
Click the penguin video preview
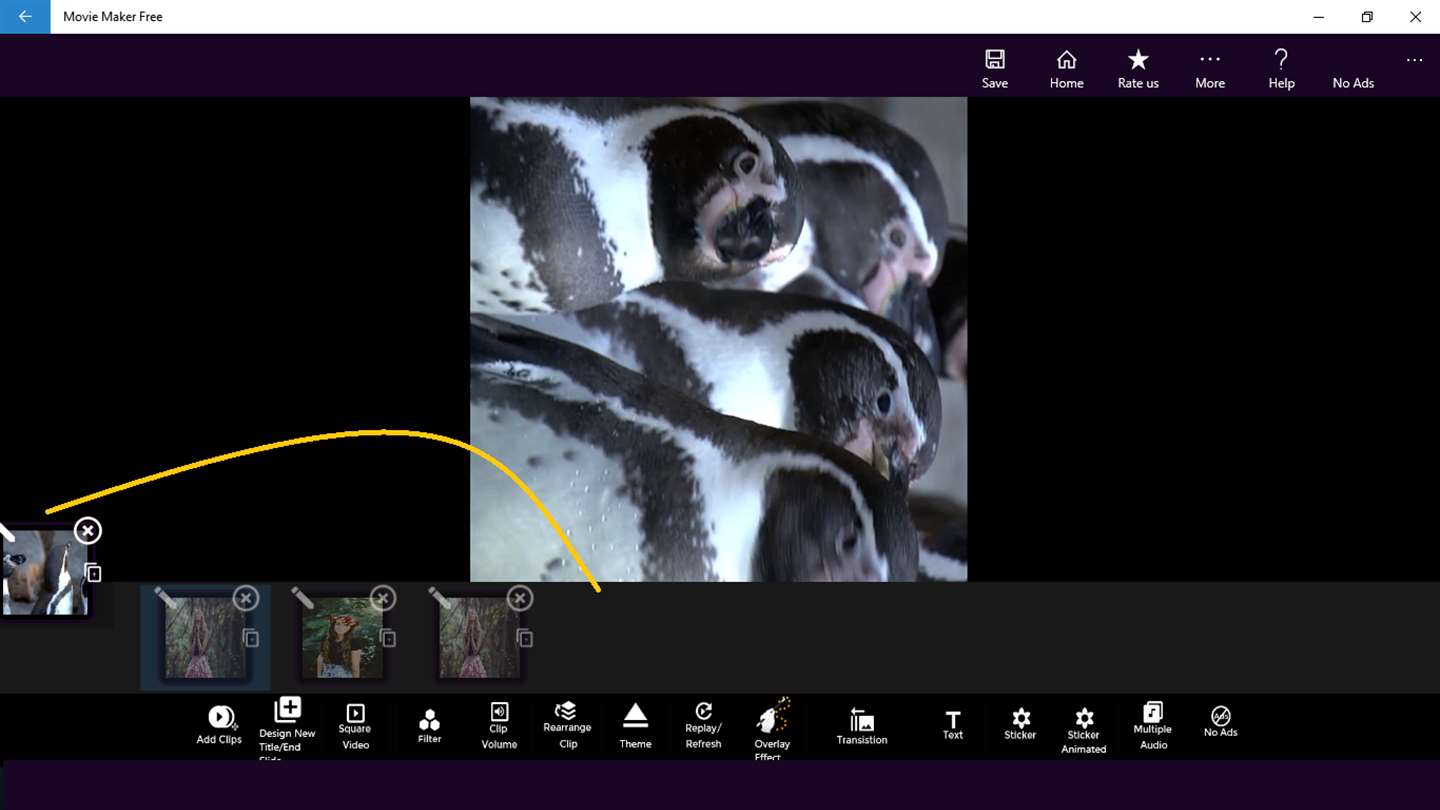pos(718,339)
